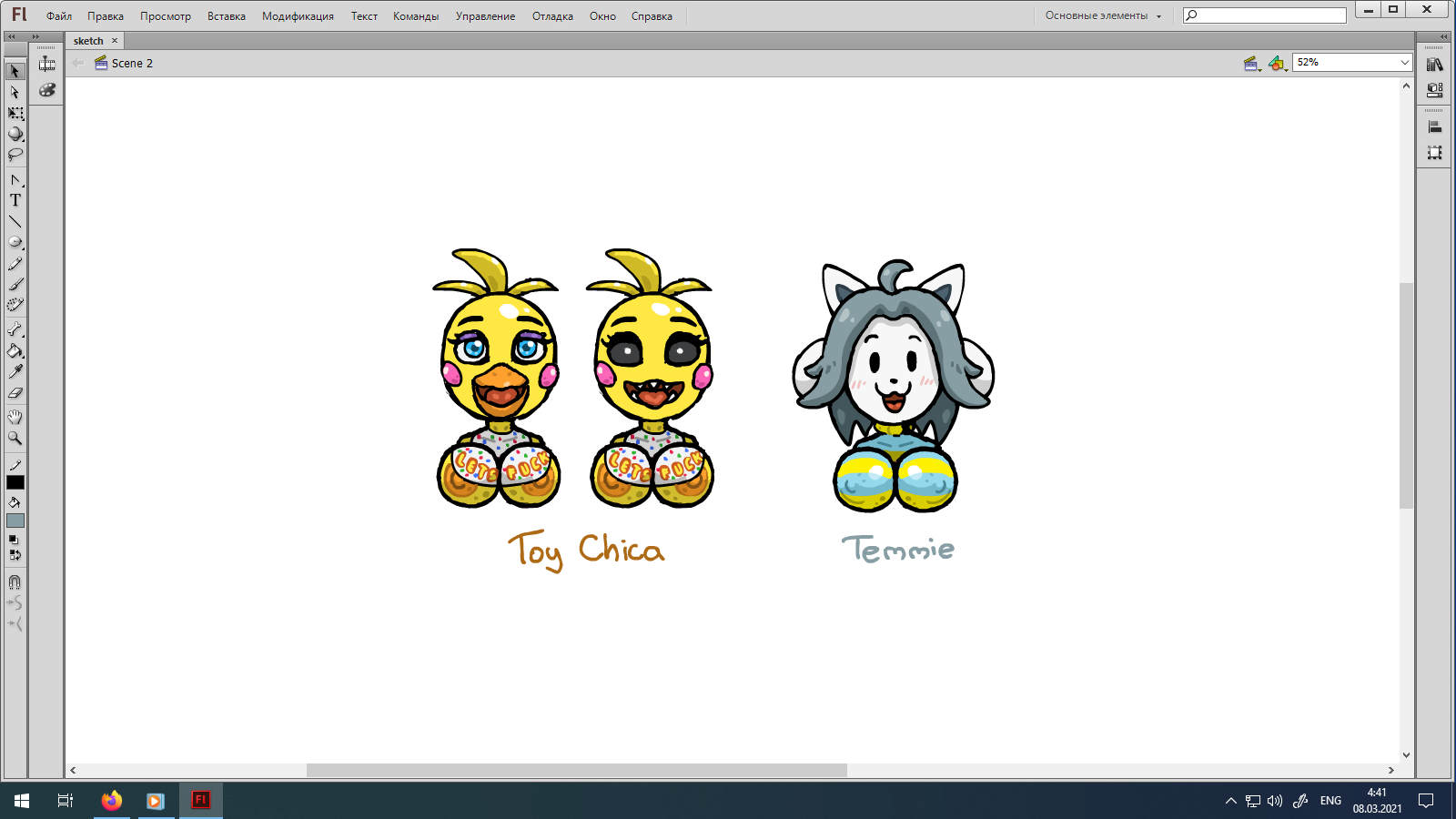Pick the 3D Rotation tool
1456x819 pixels.
point(15,134)
